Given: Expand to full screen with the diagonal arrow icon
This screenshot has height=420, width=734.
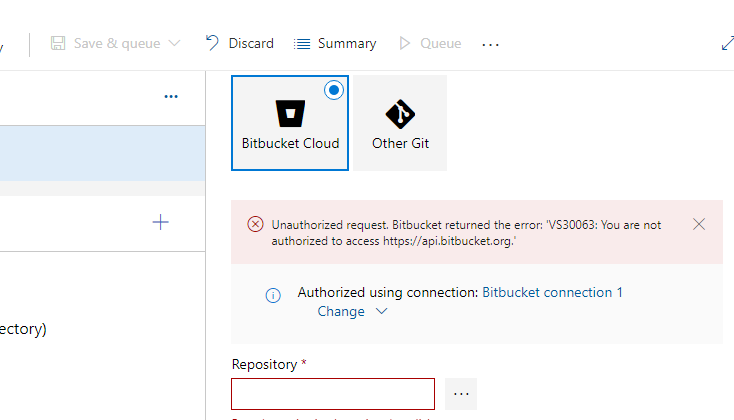Looking at the screenshot, I should (x=728, y=43).
